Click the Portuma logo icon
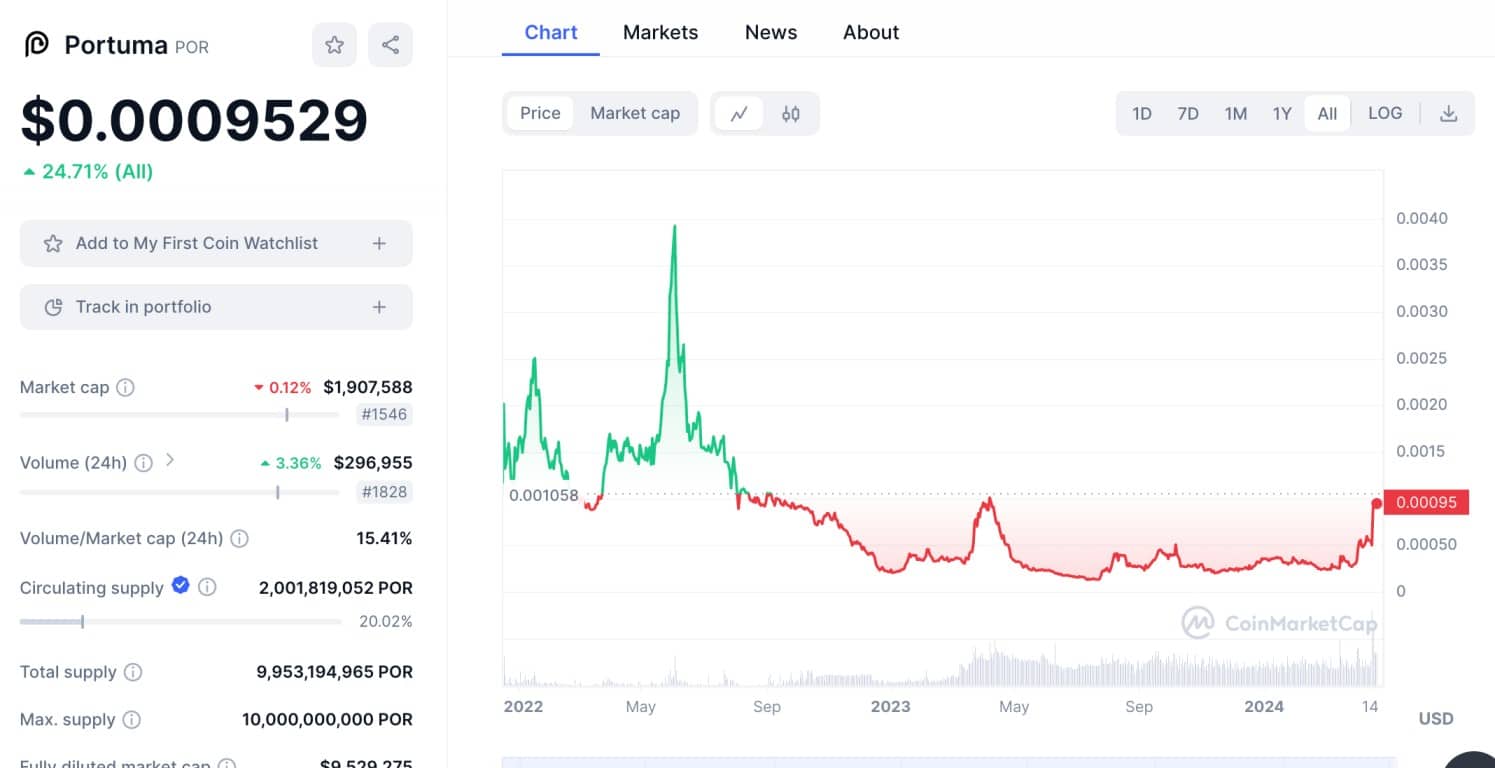This screenshot has width=1495, height=768. 37,44
